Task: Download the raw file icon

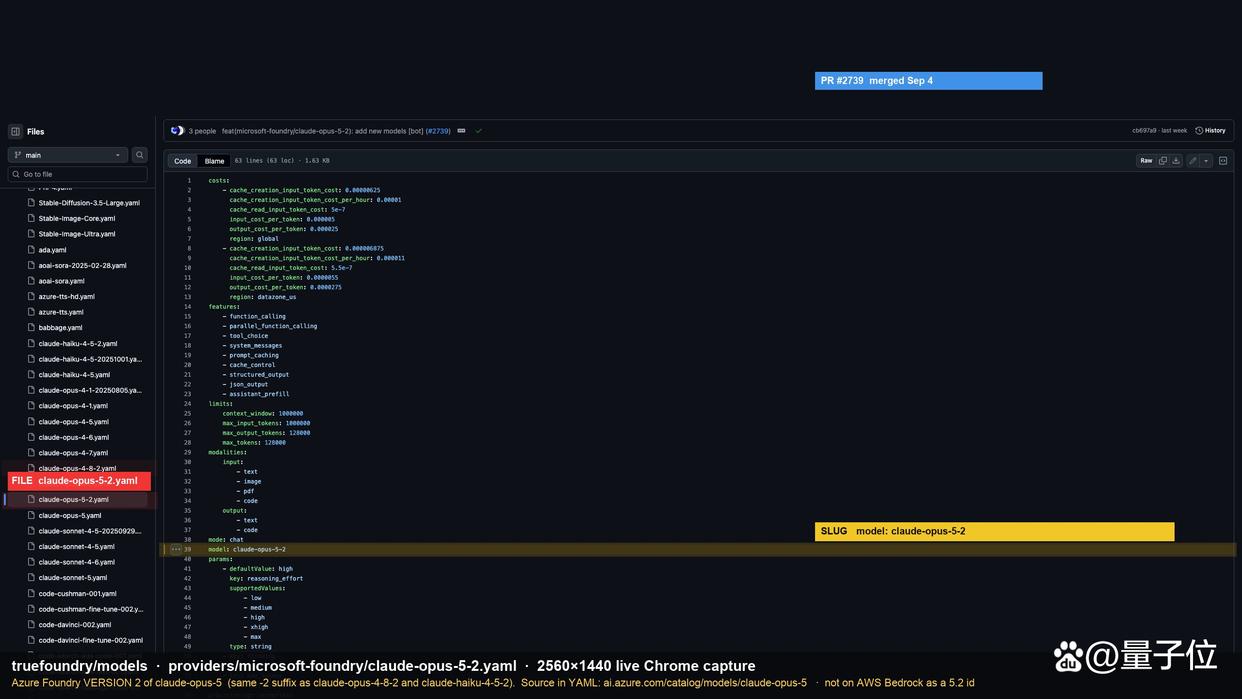Action: coord(1176,160)
